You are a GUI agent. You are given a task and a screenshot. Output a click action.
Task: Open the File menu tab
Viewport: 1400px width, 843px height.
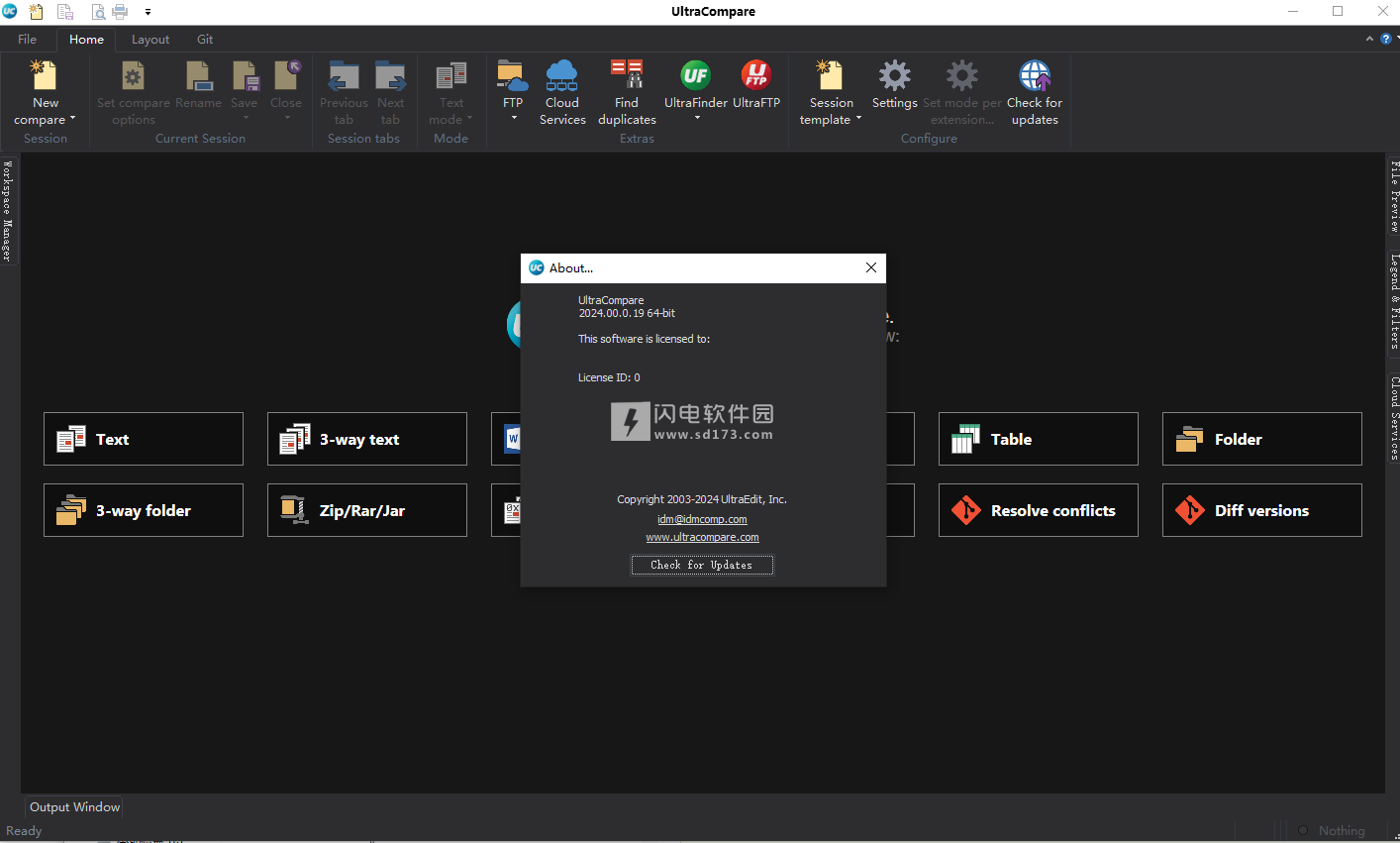coord(27,40)
